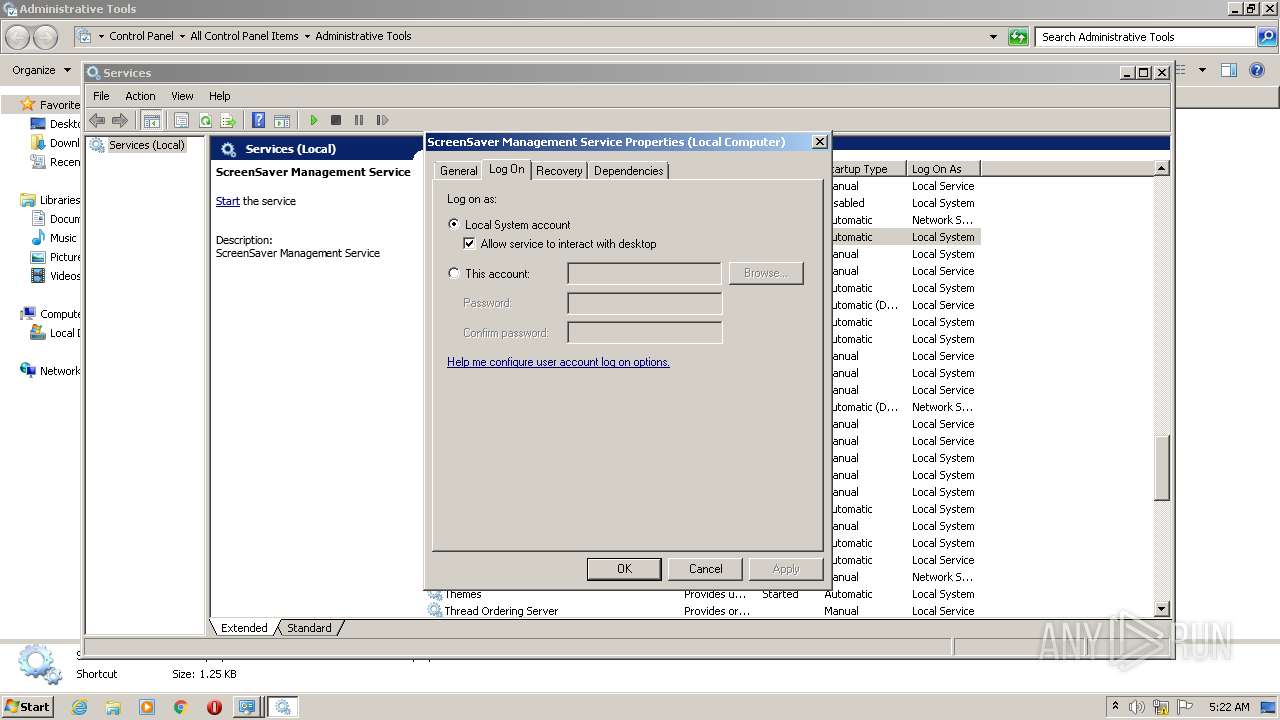
Task: Open the Help menu in Services
Action: pos(219,96)
